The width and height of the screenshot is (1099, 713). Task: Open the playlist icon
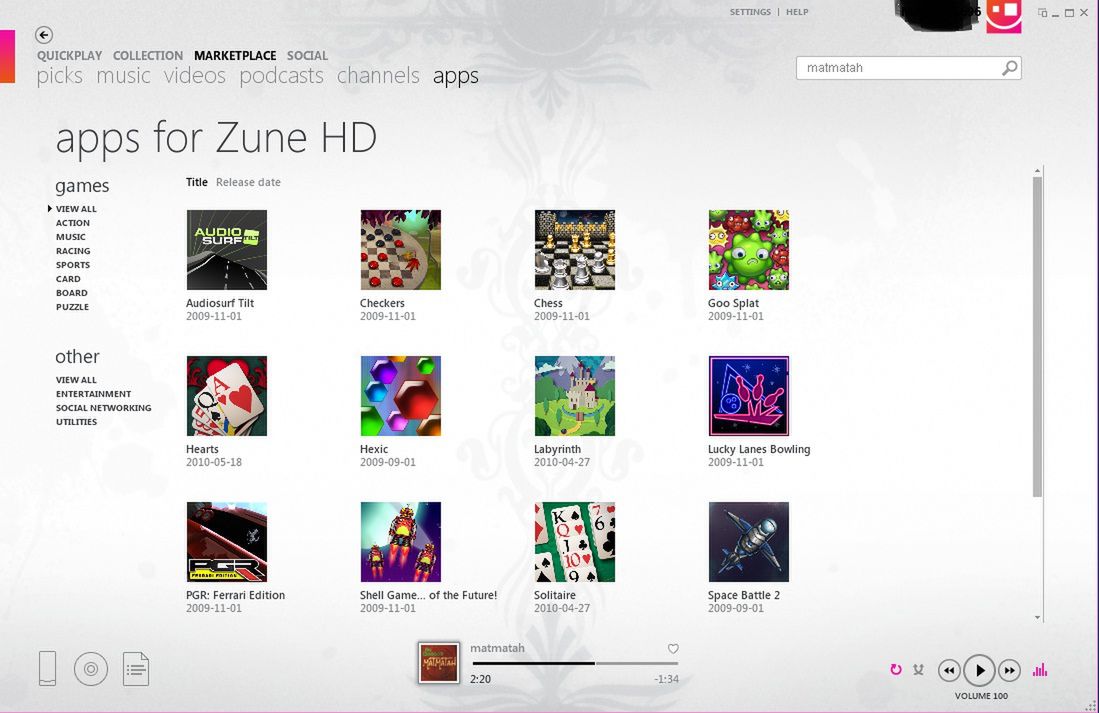[x=136, y=669]
